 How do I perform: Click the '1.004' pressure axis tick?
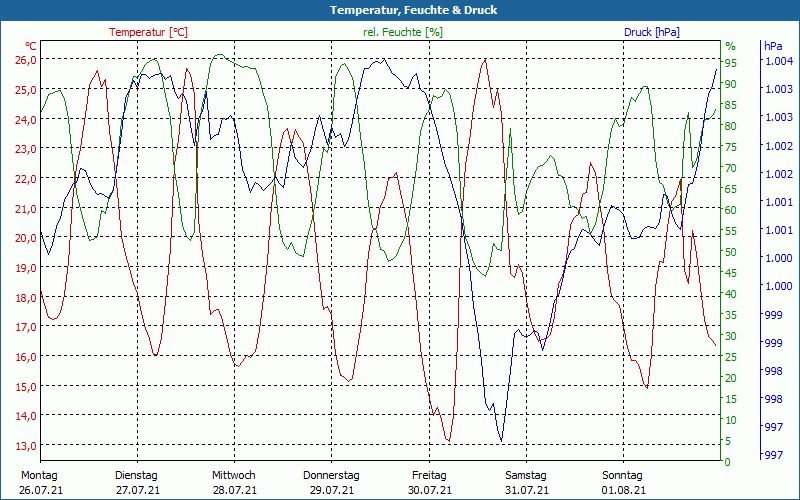[x=778, y=62]
